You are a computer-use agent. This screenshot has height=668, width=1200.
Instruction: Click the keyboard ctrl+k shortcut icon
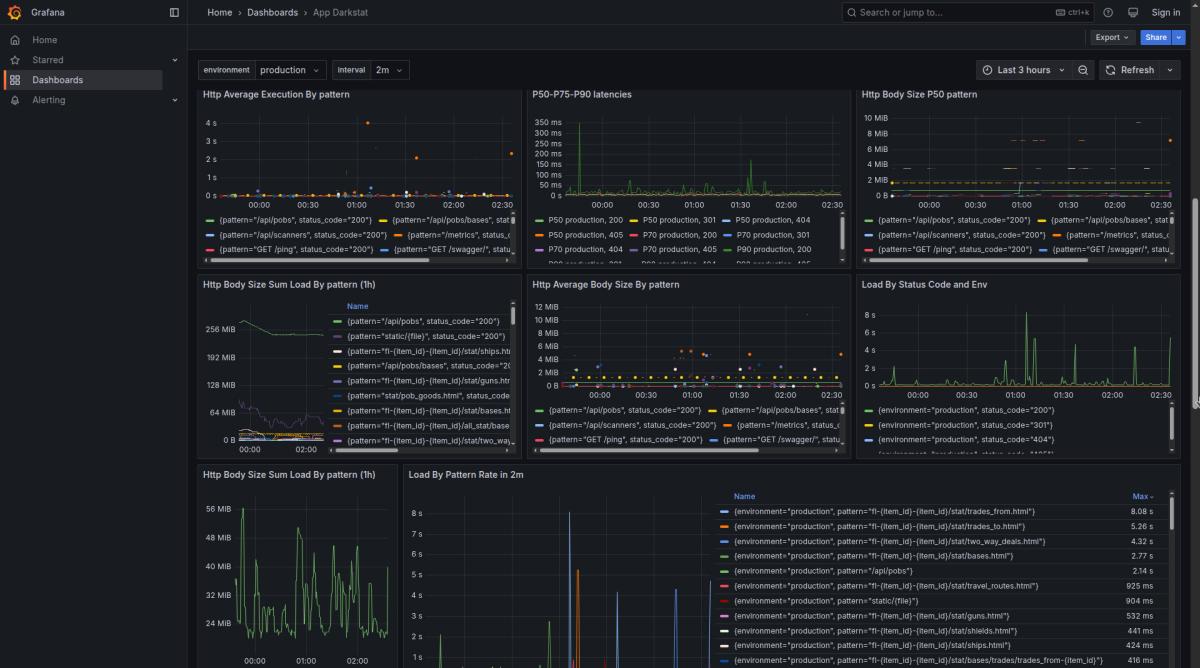click(x=1073, y=12)
